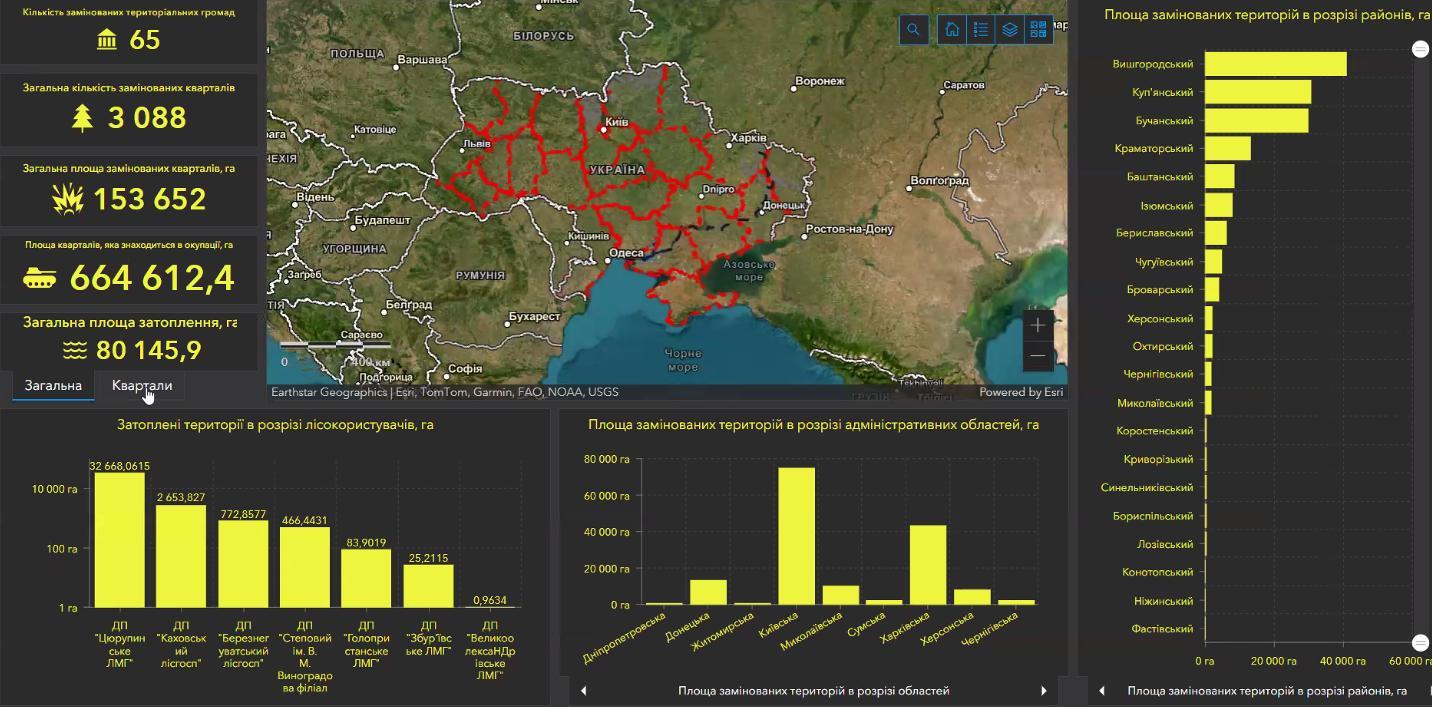The image size is (1432, 707).
Task: Click the Київська bar in oblast chart
Action: pyautogui.click(x=796, y=536)
